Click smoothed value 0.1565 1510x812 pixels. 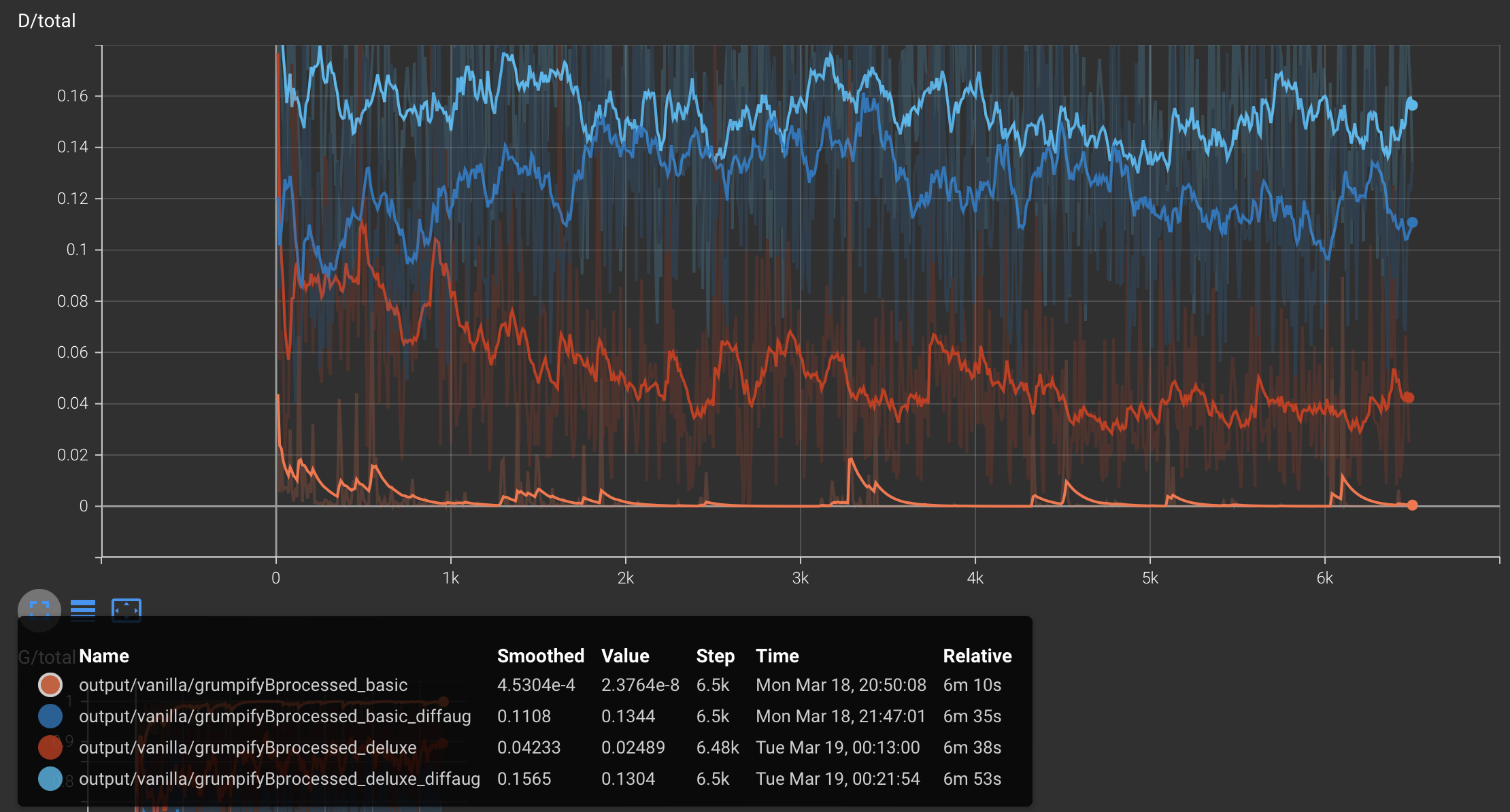[x=524, y=779]
